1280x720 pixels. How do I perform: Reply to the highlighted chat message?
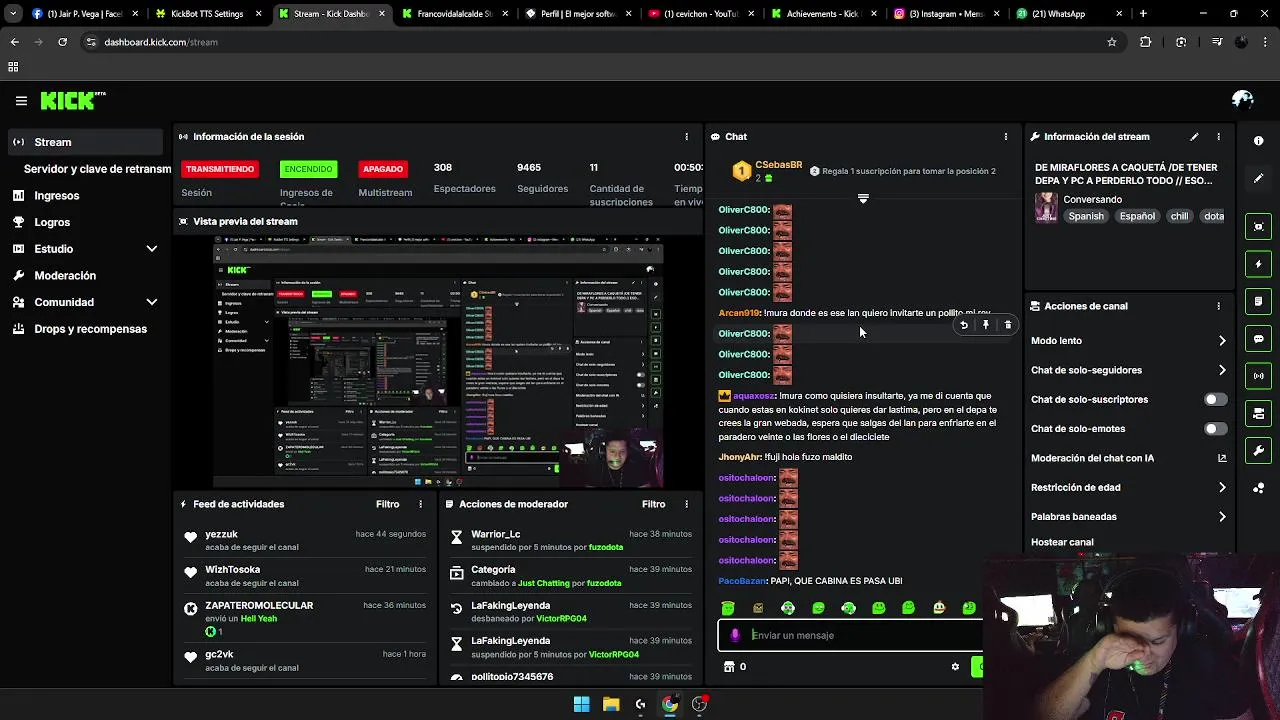coord(964,325)
